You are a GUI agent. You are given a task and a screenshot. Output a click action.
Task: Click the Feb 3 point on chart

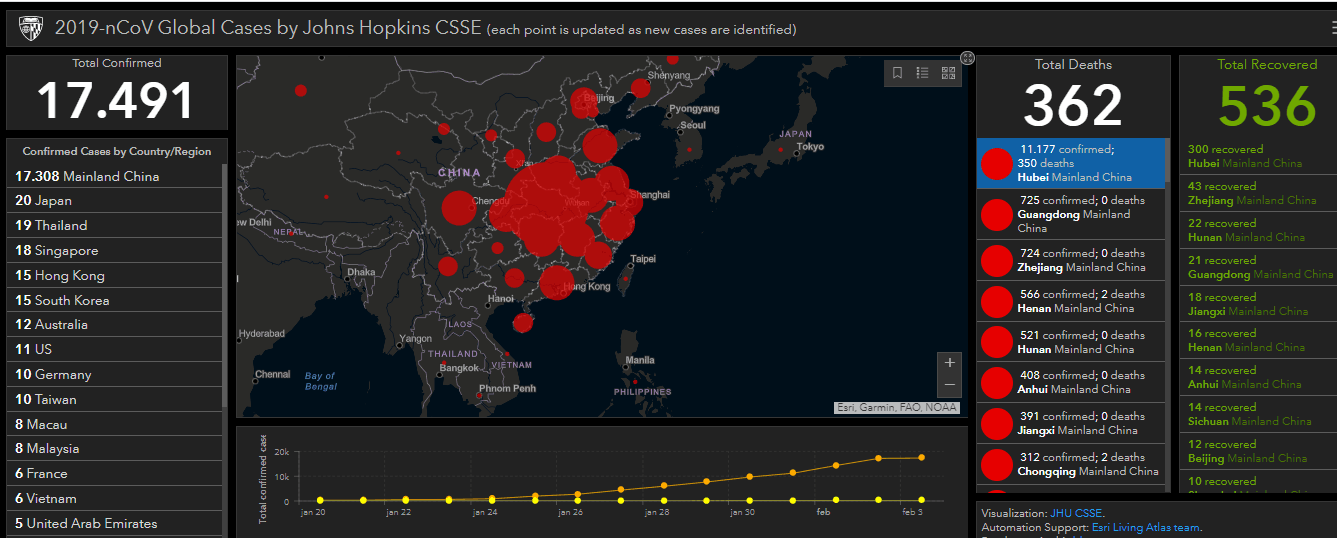[x=921, y=458]
